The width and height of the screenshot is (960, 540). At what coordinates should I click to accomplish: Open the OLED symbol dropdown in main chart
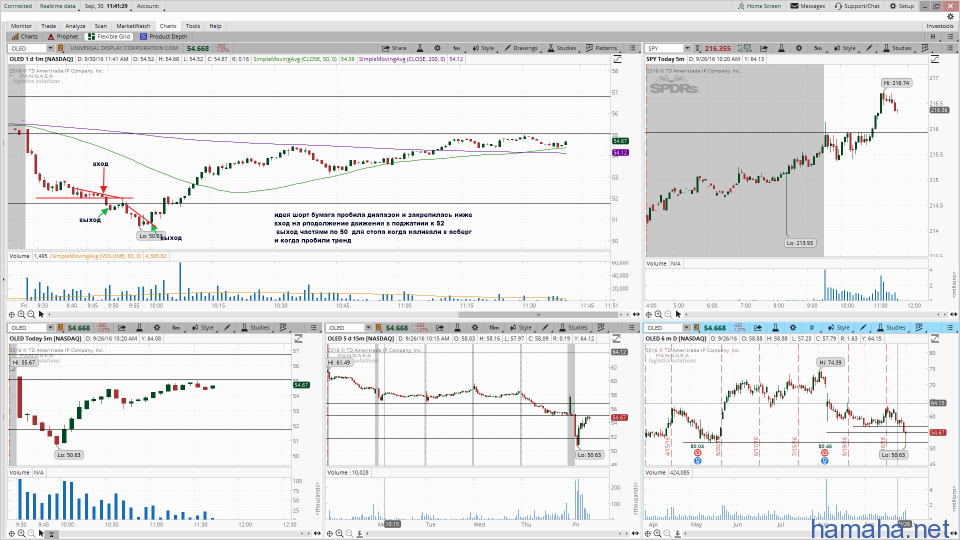coord(50,48)
